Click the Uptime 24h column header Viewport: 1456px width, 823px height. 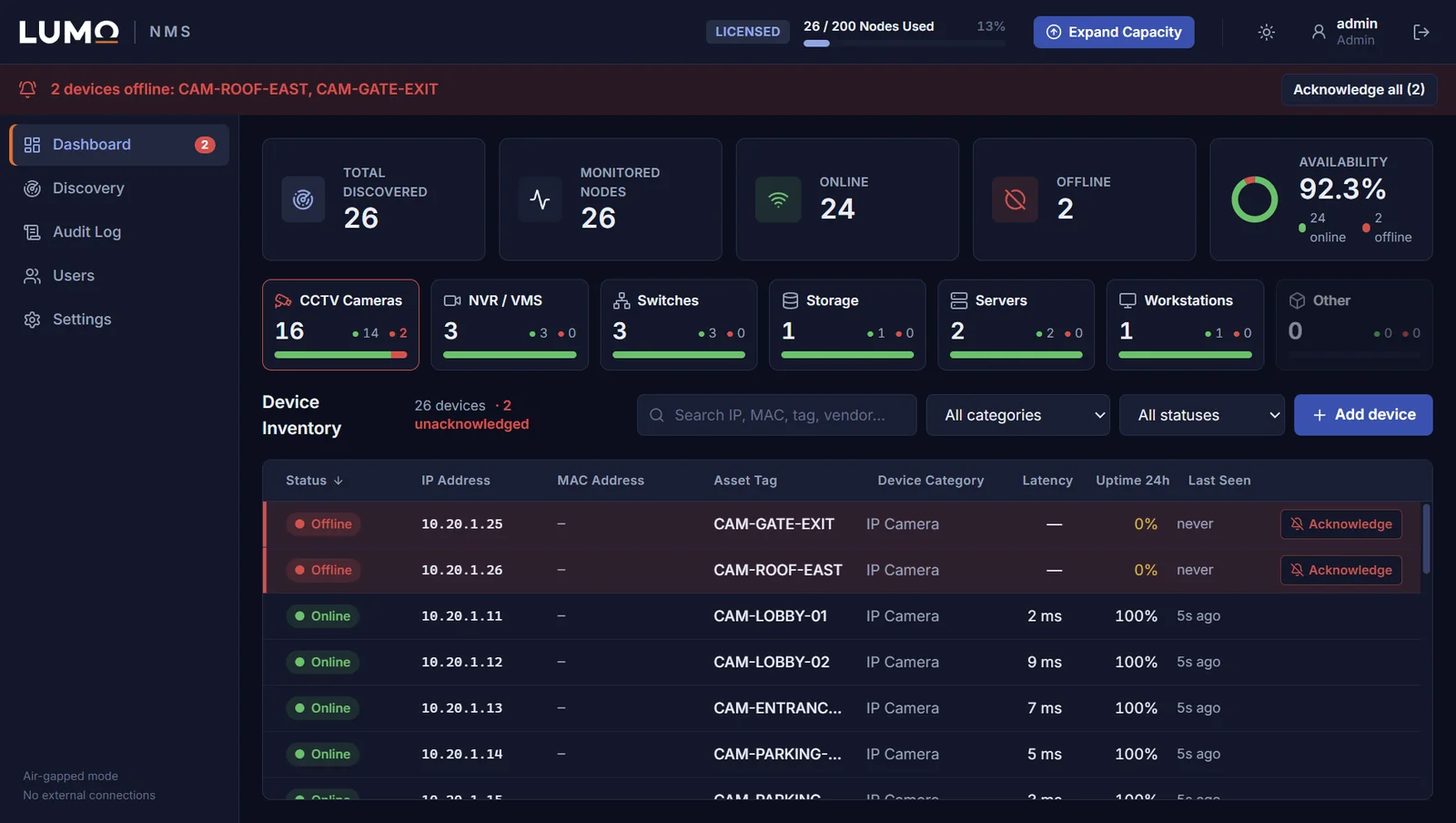click(x=1132, y=481)
